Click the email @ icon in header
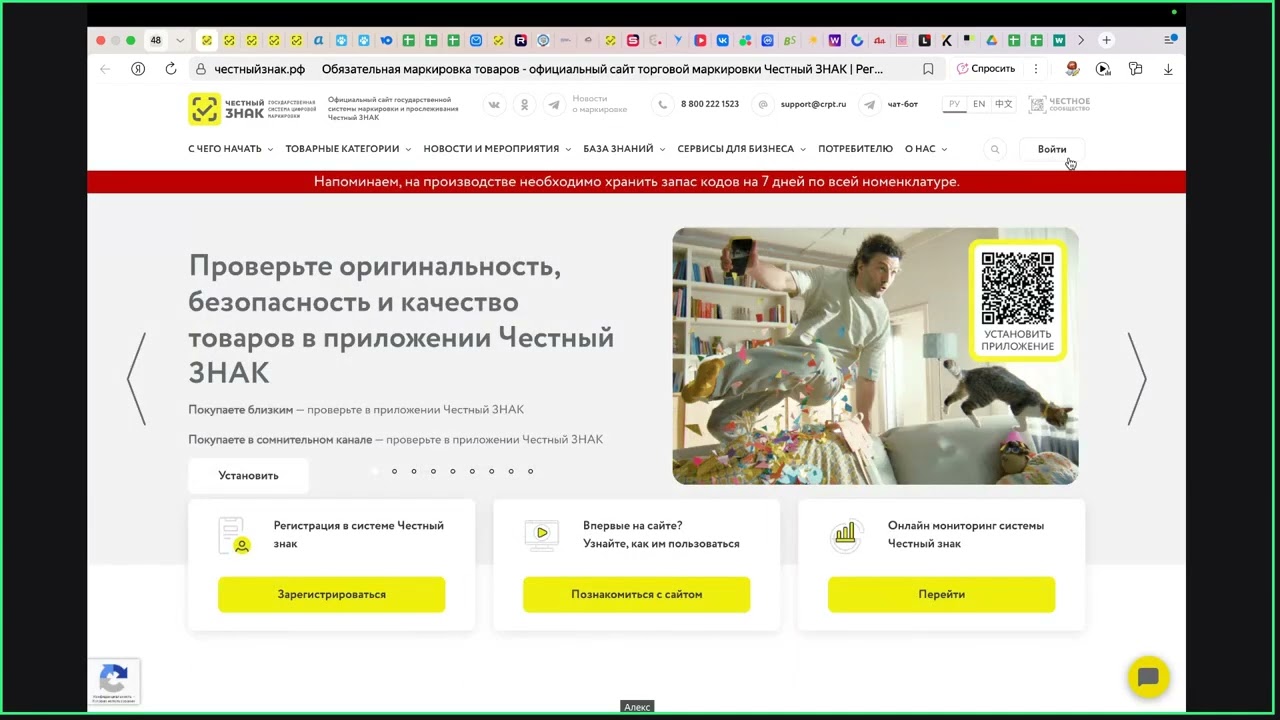The height and width of the screenshot is (720, 1280). [x=763, y=104]
